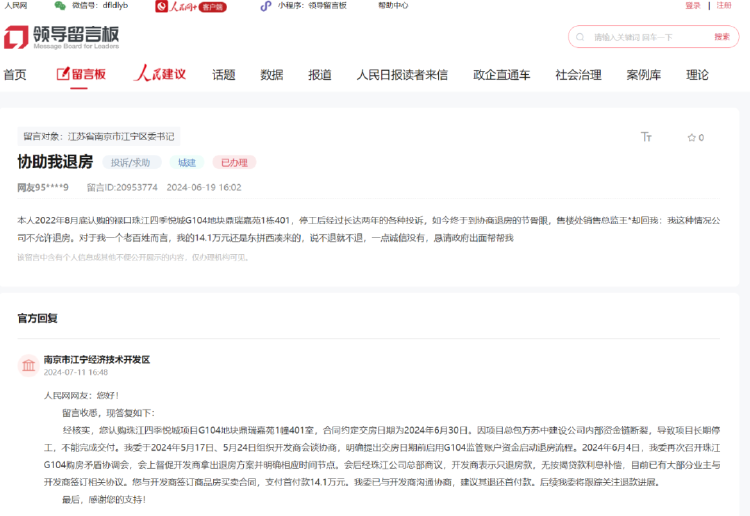Click the 帮助中心 link in top bar
The width and height of the screenshot is (750, 516).
point(393,5)
